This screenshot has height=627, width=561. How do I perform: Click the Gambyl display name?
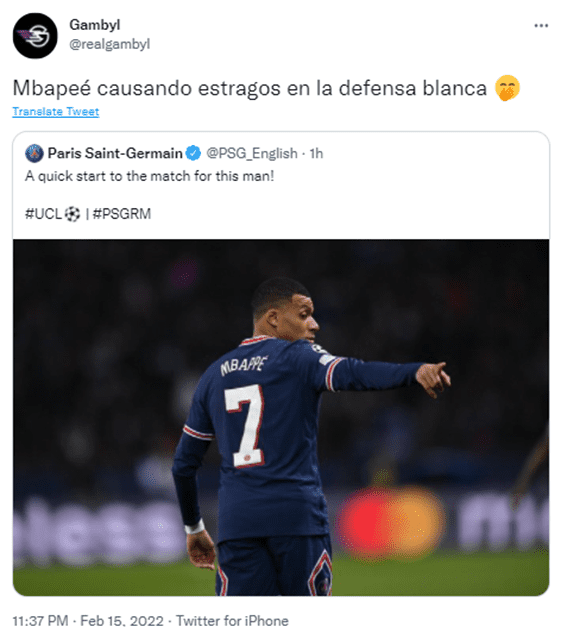click(x=95, y=25)
